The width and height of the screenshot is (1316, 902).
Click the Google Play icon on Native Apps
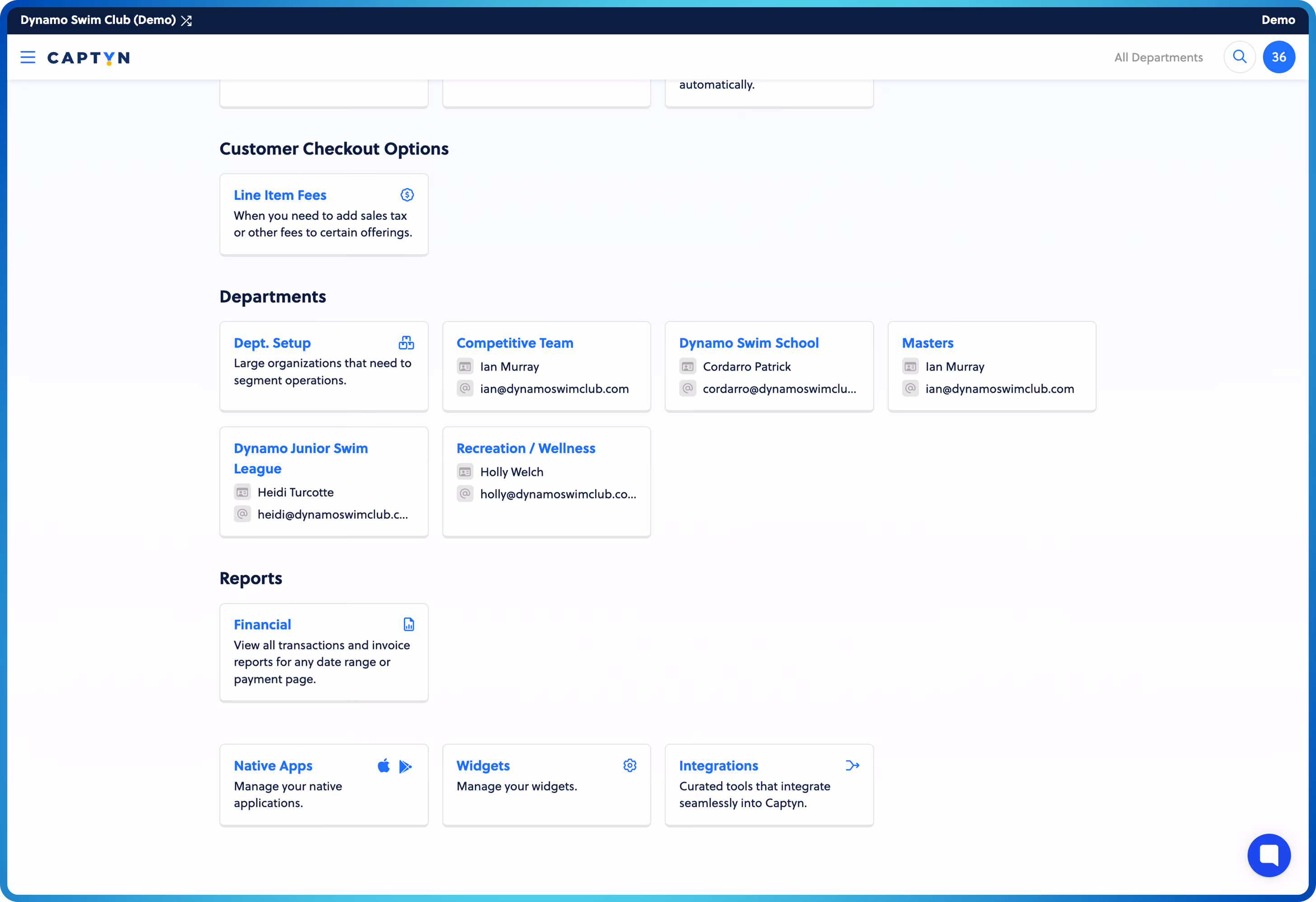point(405,766)
